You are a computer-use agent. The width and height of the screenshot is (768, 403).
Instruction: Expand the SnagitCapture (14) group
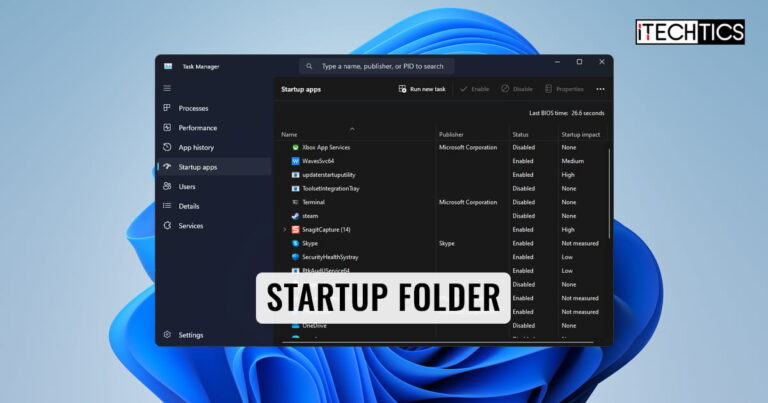click(284, 229)
